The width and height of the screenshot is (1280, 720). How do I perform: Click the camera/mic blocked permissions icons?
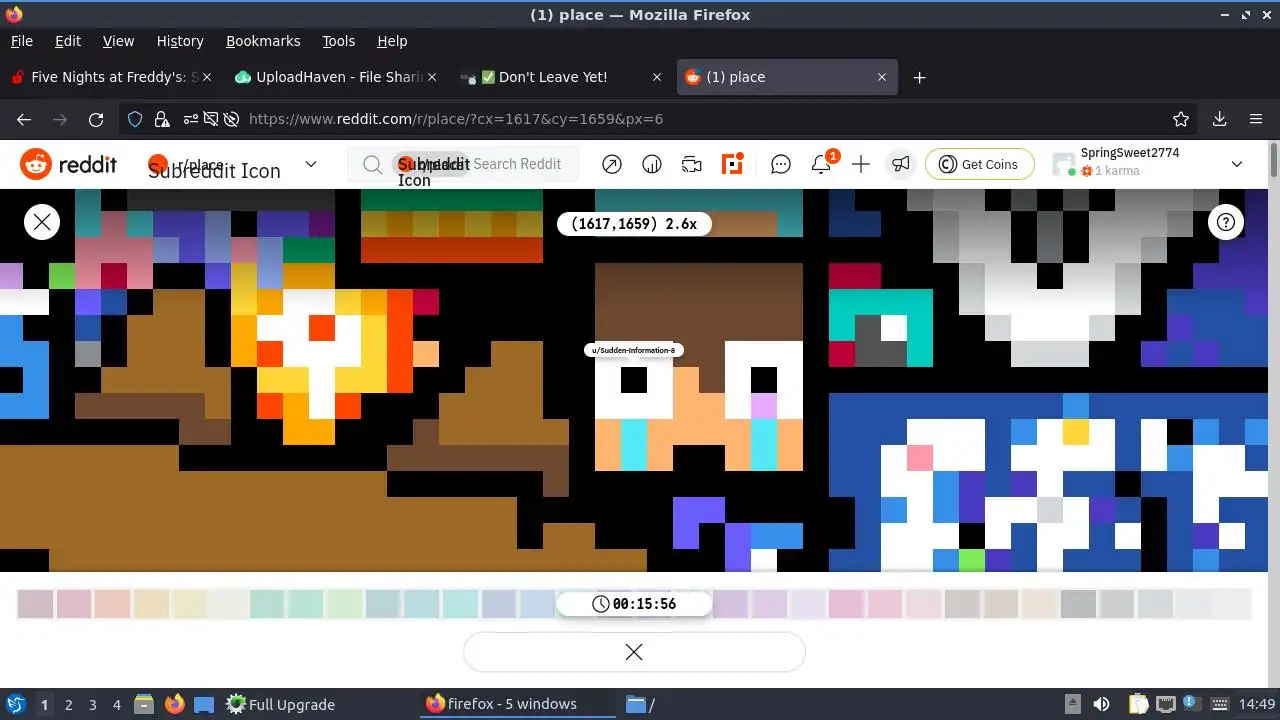[210, 119]
